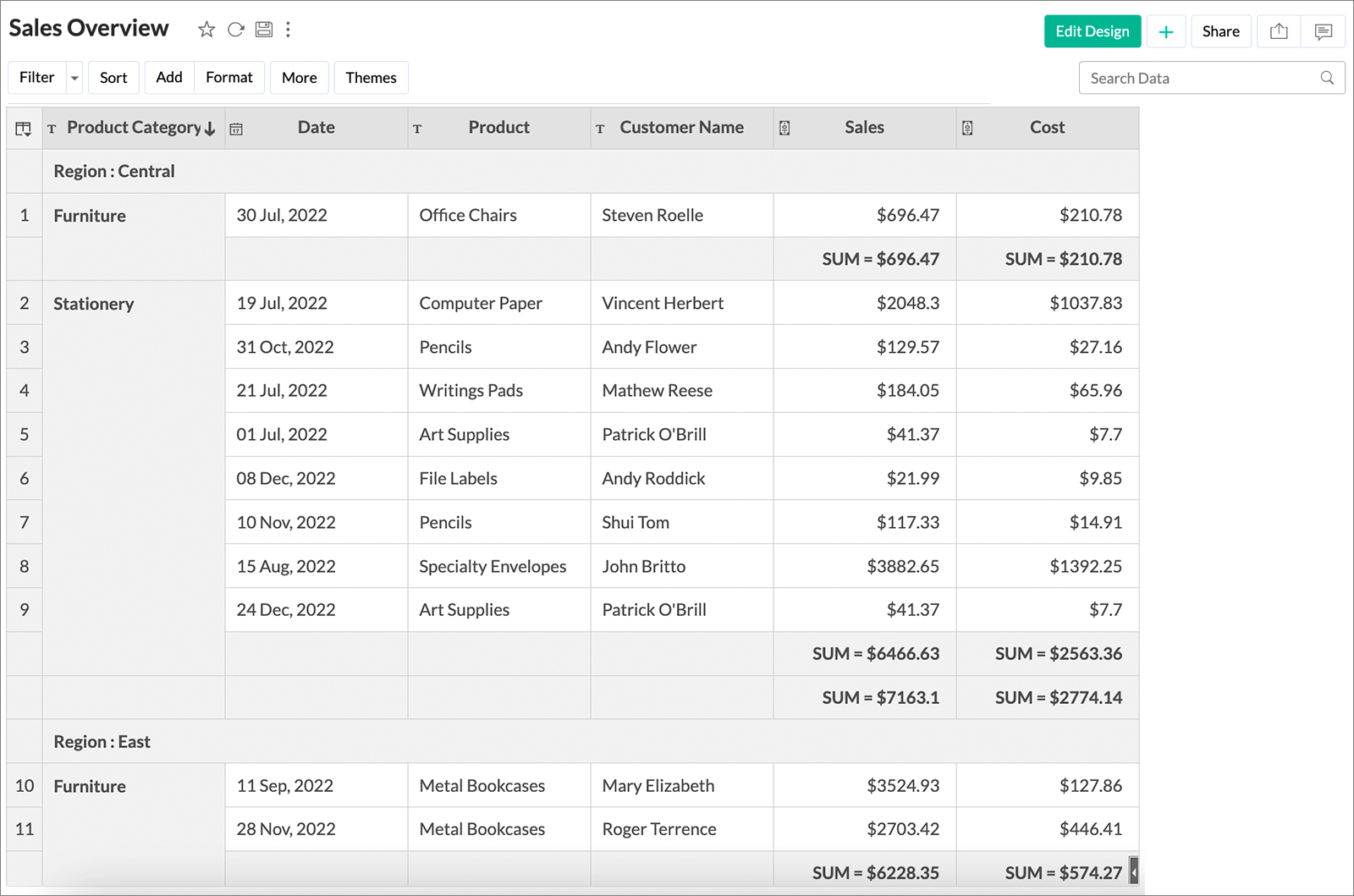This screenshot has height=896, width=1354.
Task: Click the export/upload icon near Share
Action: [1279, 31]
